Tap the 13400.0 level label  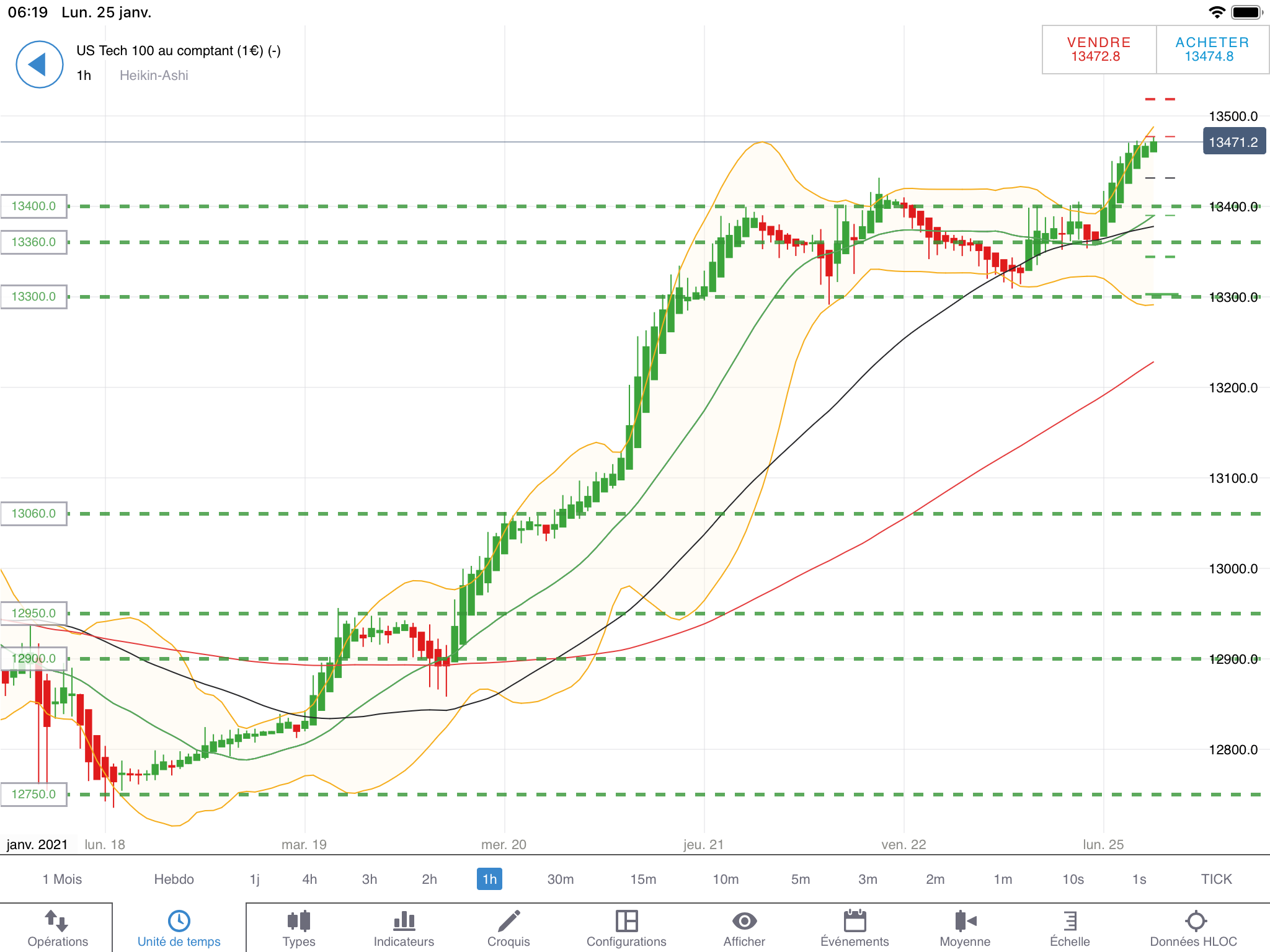(33, 206)
